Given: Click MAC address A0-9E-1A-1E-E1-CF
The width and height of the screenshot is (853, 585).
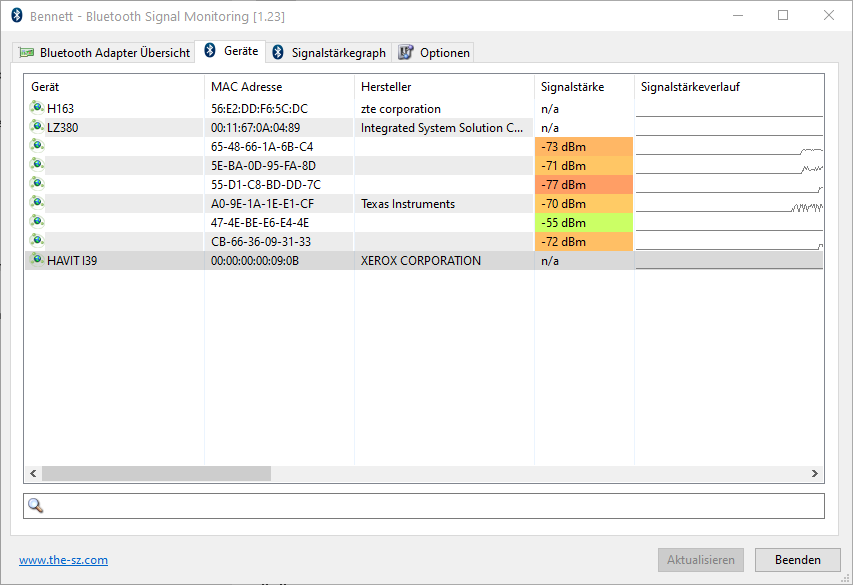Looking at the screenshot, I should (x=262, y=204).
